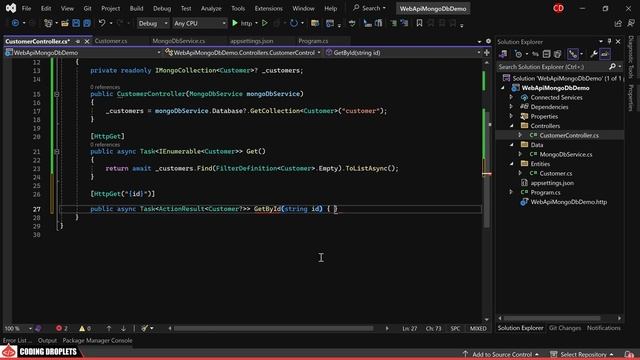Click Solution Explorer horizontal scrollbar
This screenshot has height=360, width=640.
click(x=552, y=318)
